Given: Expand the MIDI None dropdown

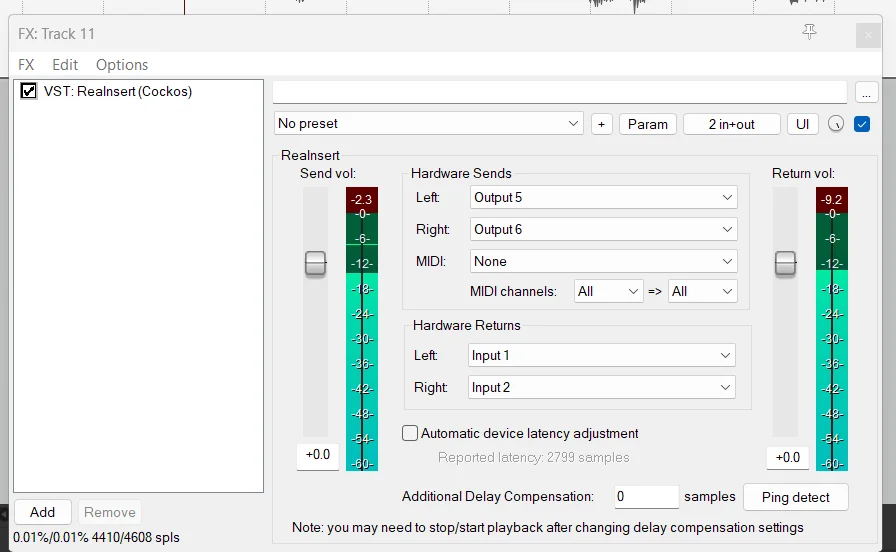Looking at the screenshot, I should [x=603, y=261].
